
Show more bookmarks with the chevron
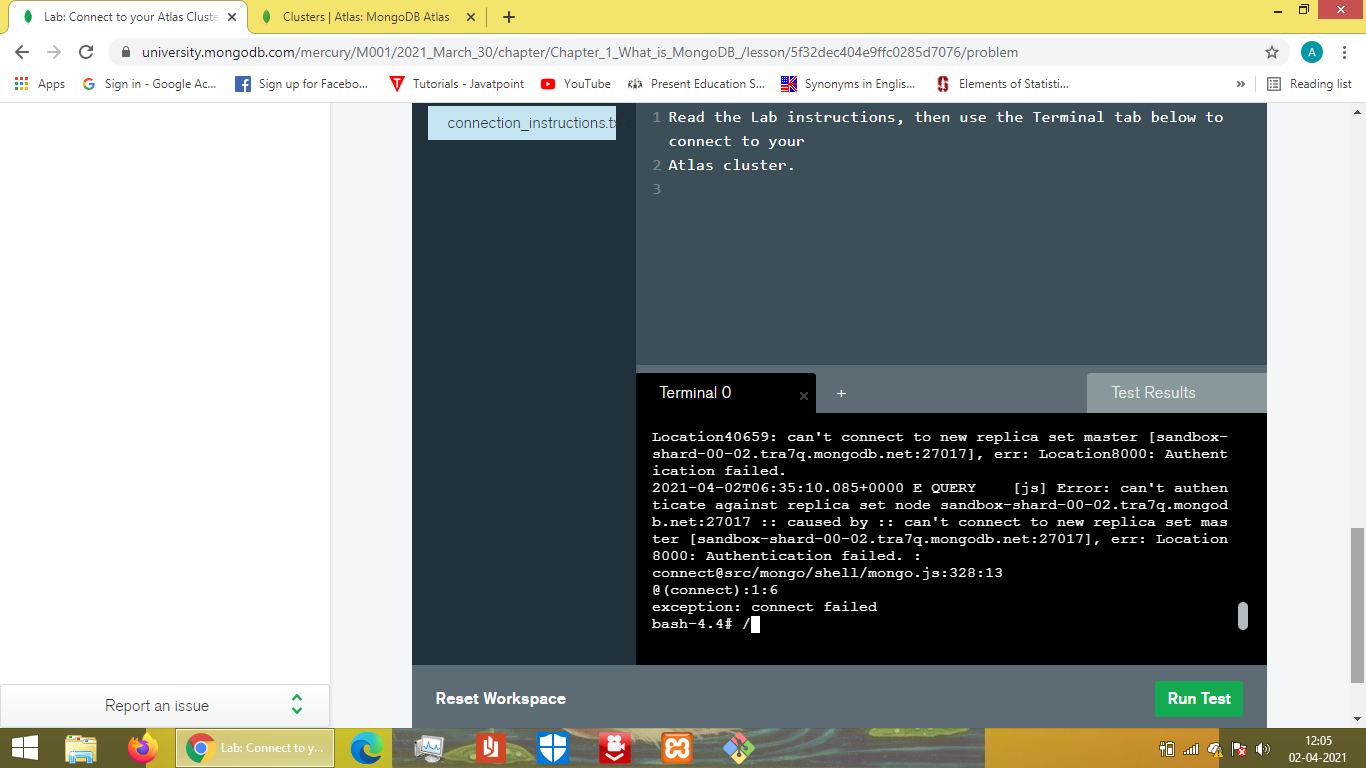pos(1241,84)
